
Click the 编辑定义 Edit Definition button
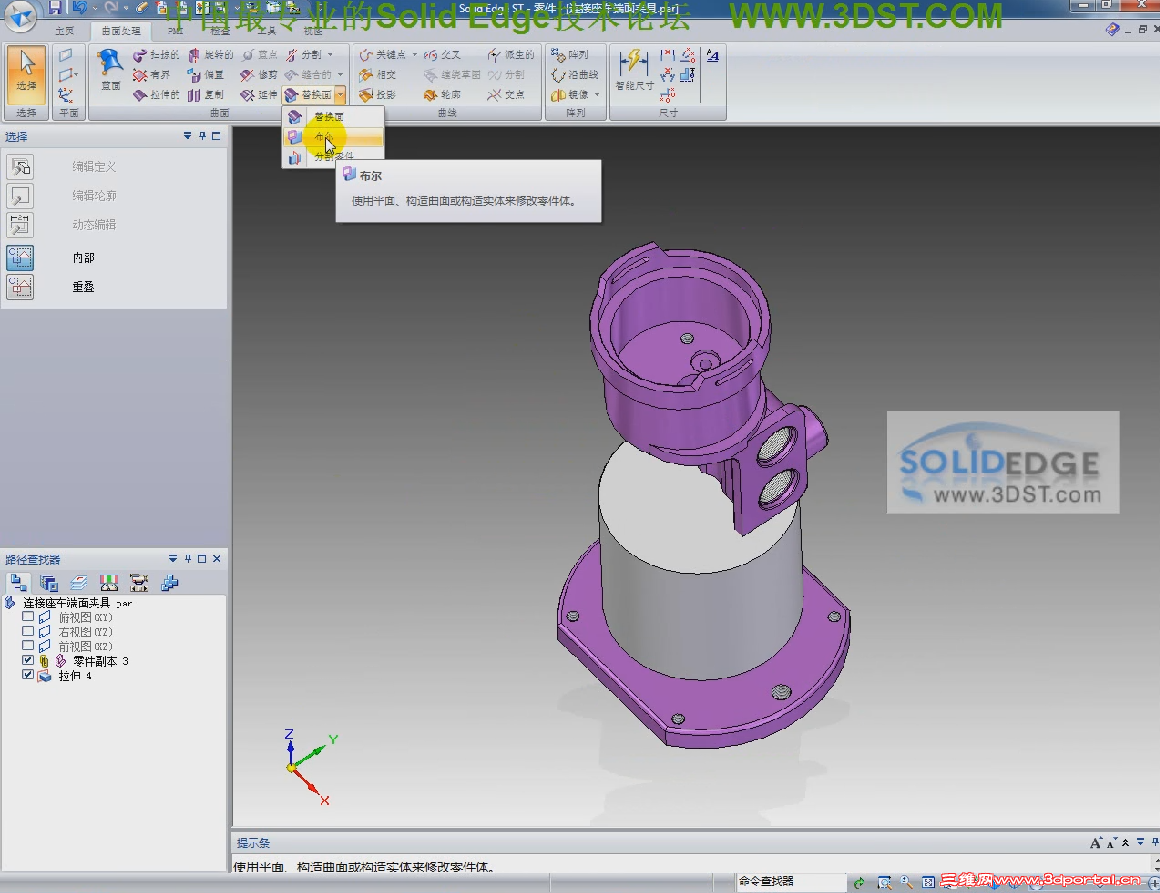coord(20,166)
